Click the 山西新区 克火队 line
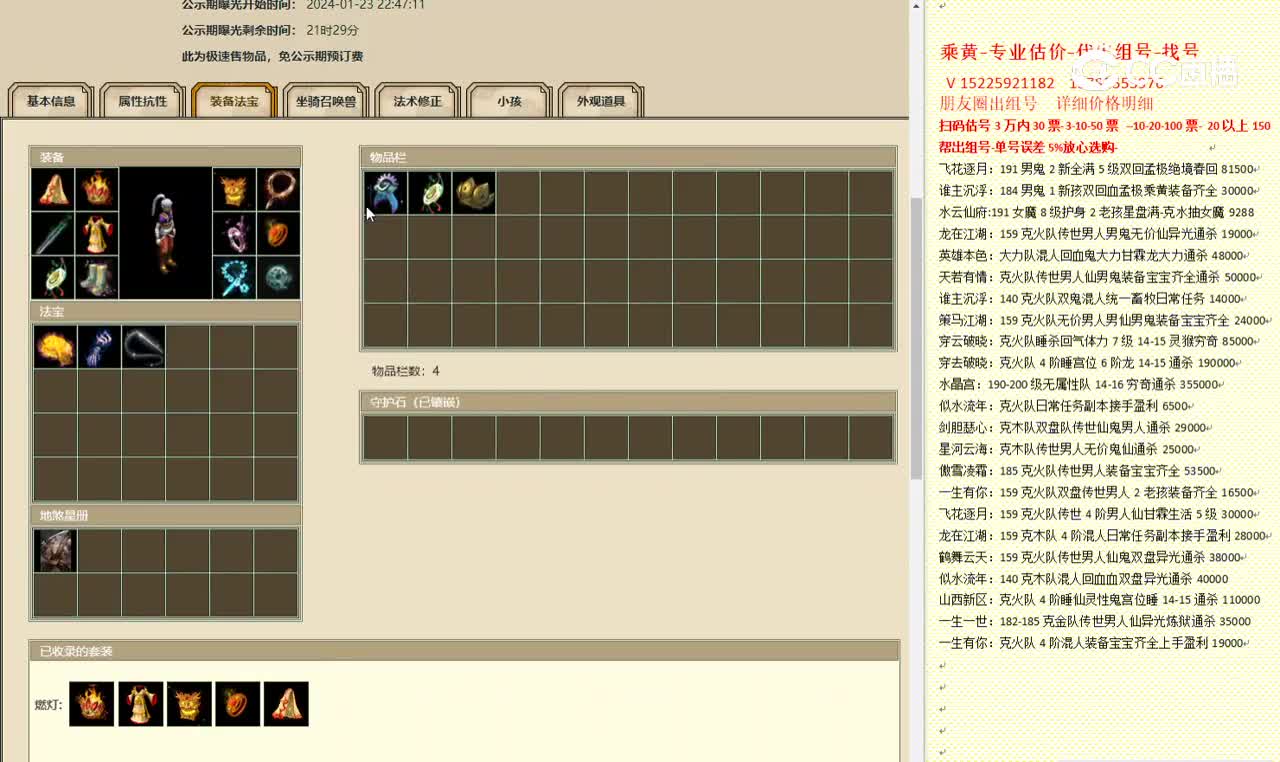Viewport: 1280px width, 762px height. 1099,600
